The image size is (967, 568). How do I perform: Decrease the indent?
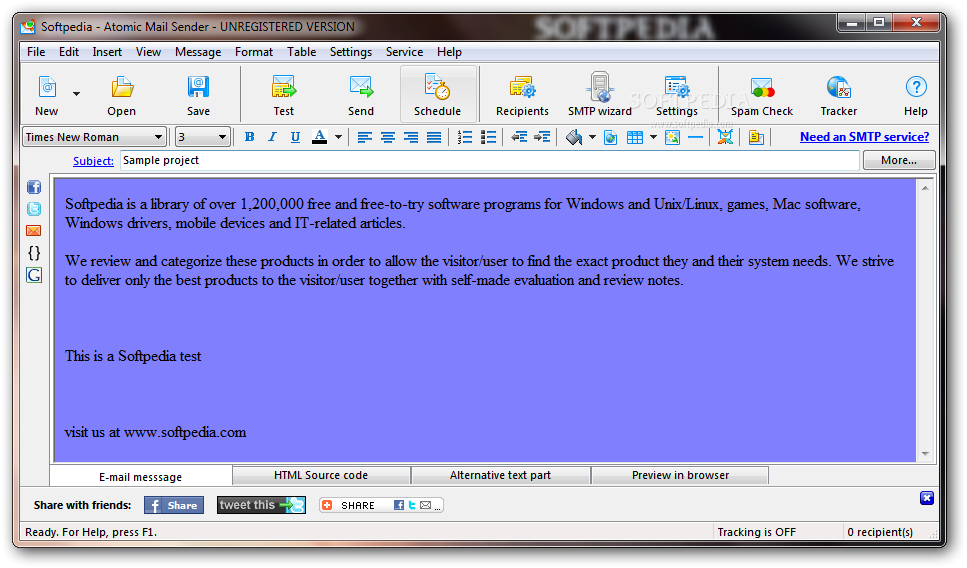519,137
